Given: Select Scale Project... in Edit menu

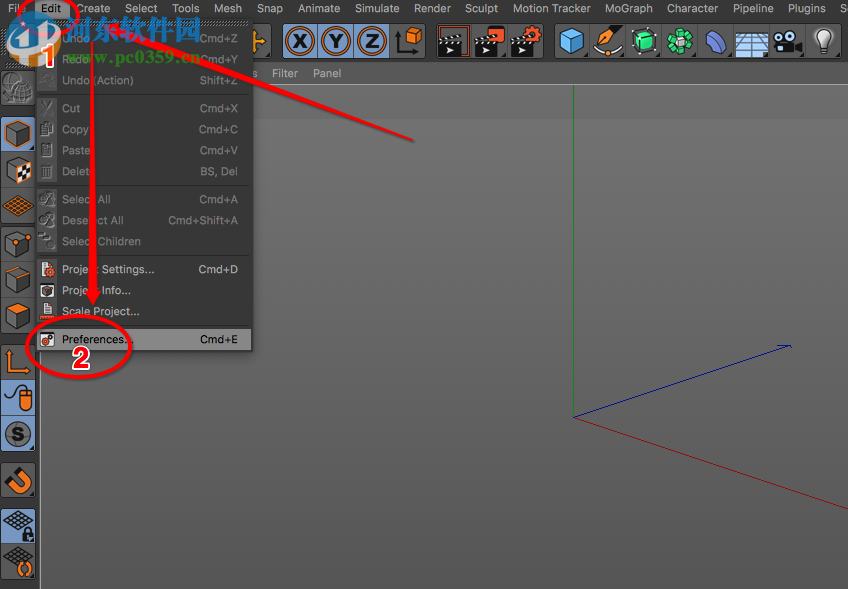Looking at the screenshot, I should tap(101, 312).
